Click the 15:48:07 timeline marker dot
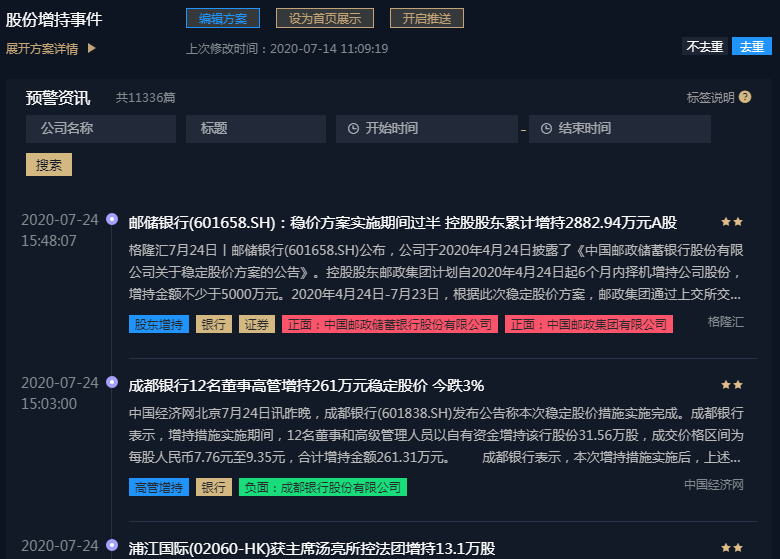 (x=112, y=219)
